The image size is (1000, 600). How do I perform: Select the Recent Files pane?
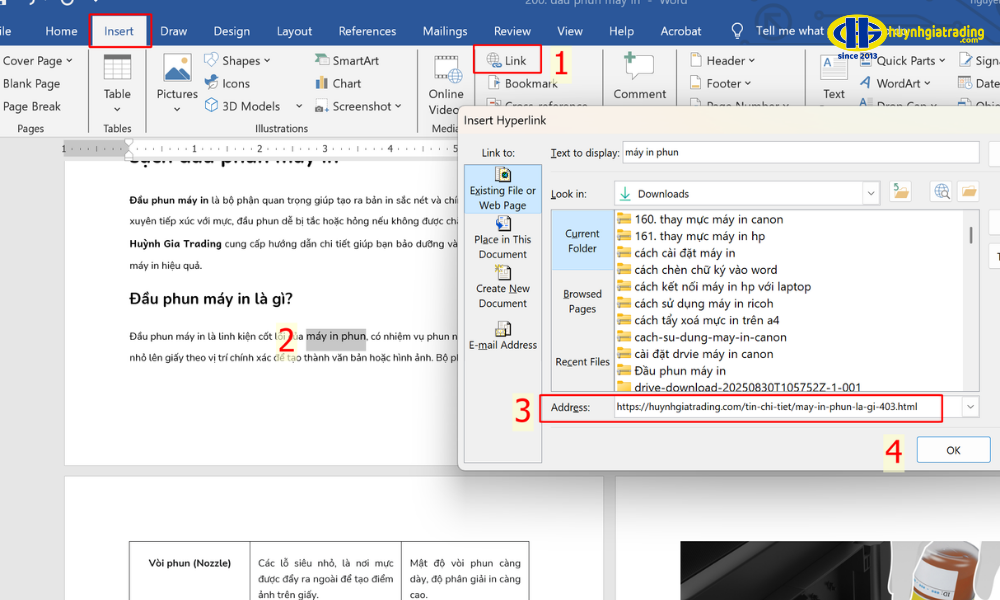(x=582, y=362)
